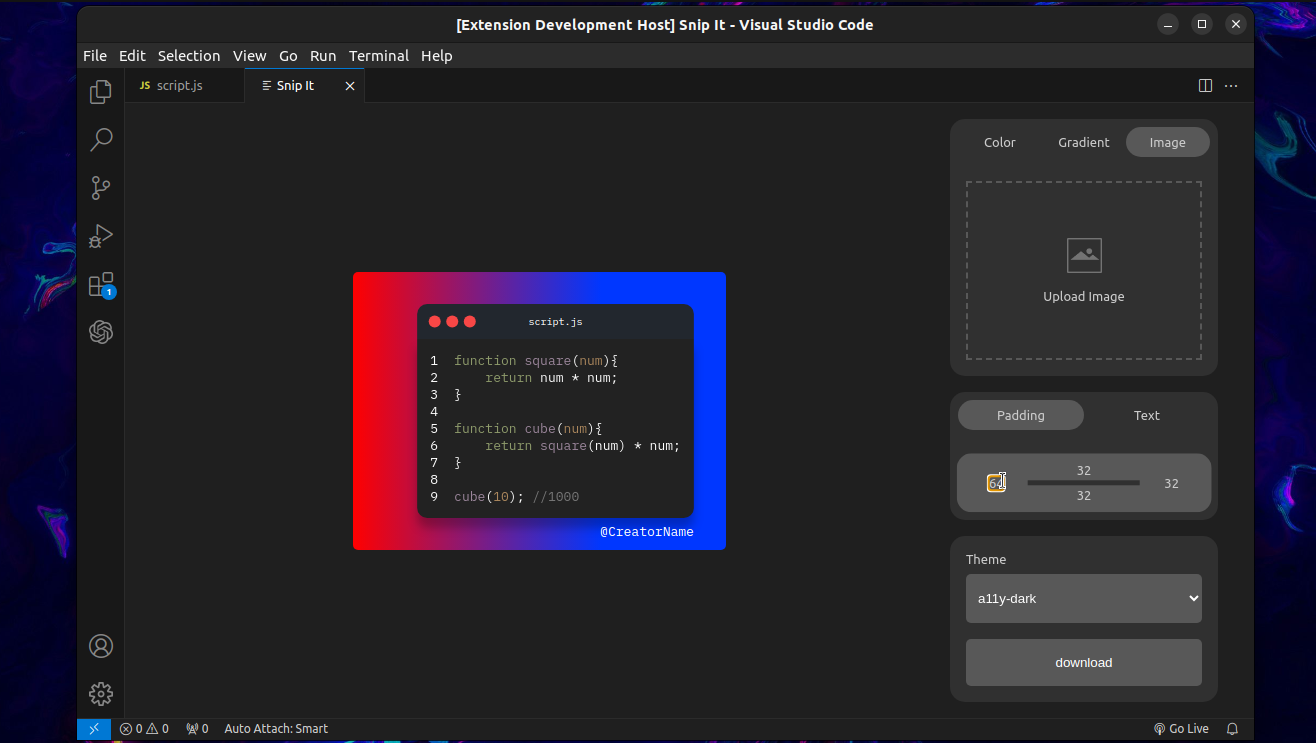The width and height of the screenshot is (1316, 743).
Task: Click the download button
Action: 1084,662
